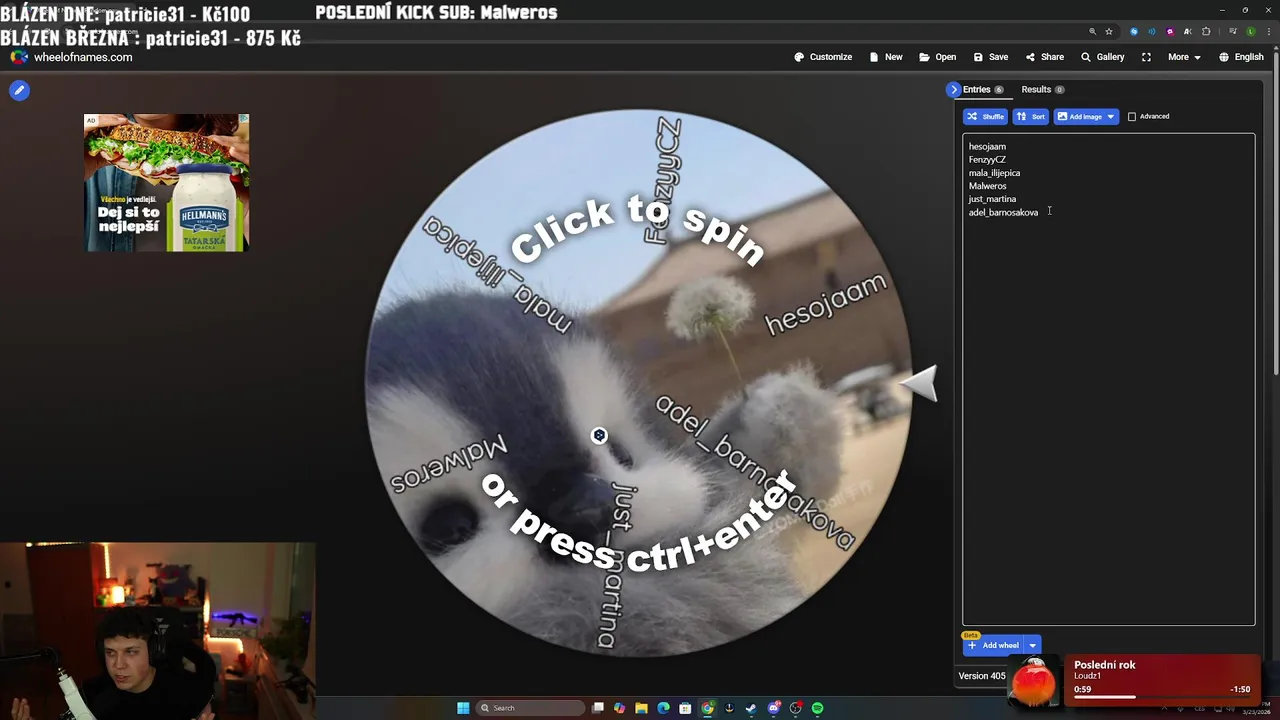Open Task View on the taskbar
1280x720 pixels.
(598, 708)
